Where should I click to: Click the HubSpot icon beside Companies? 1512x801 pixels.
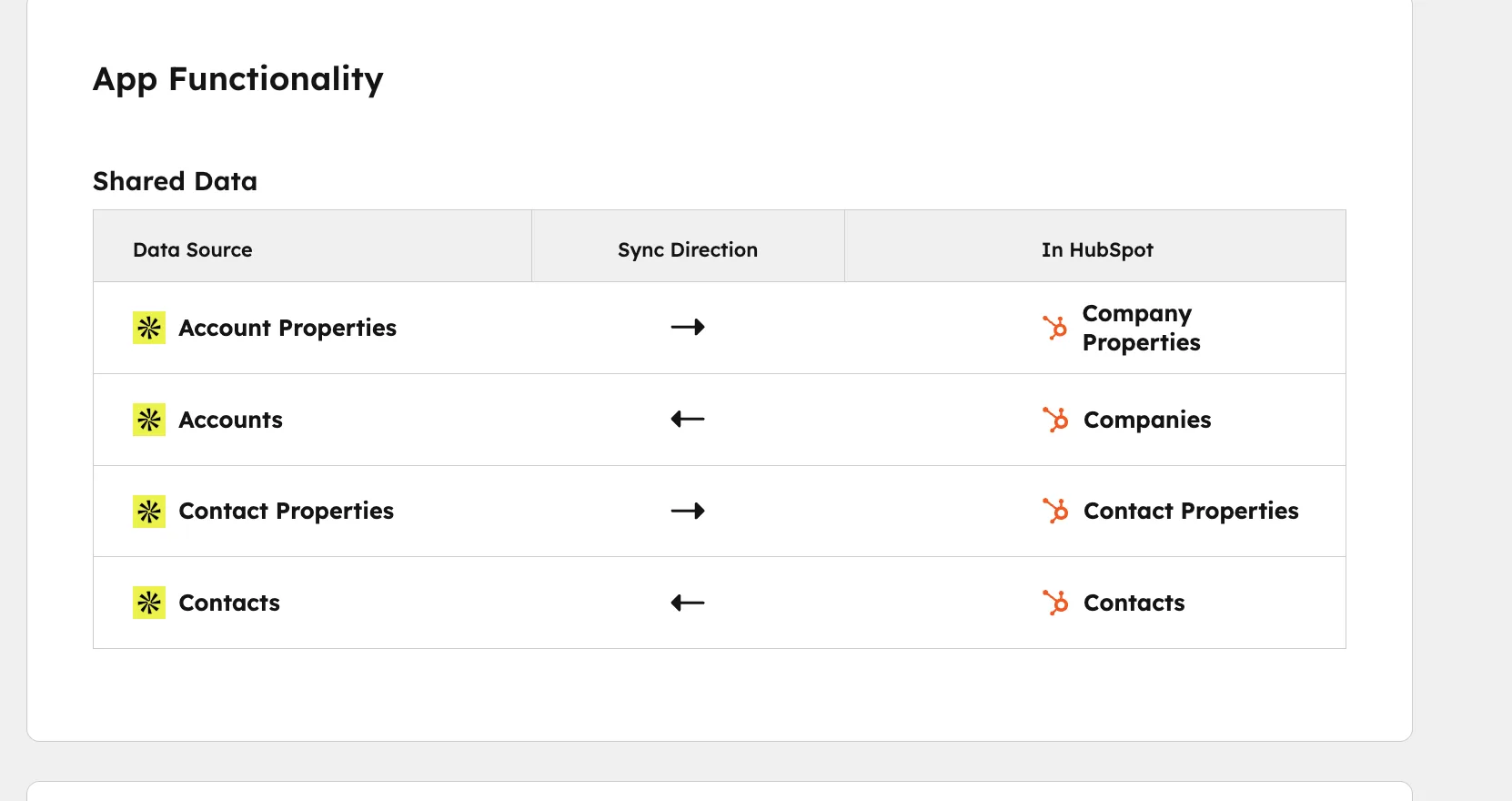point(1055,420)
